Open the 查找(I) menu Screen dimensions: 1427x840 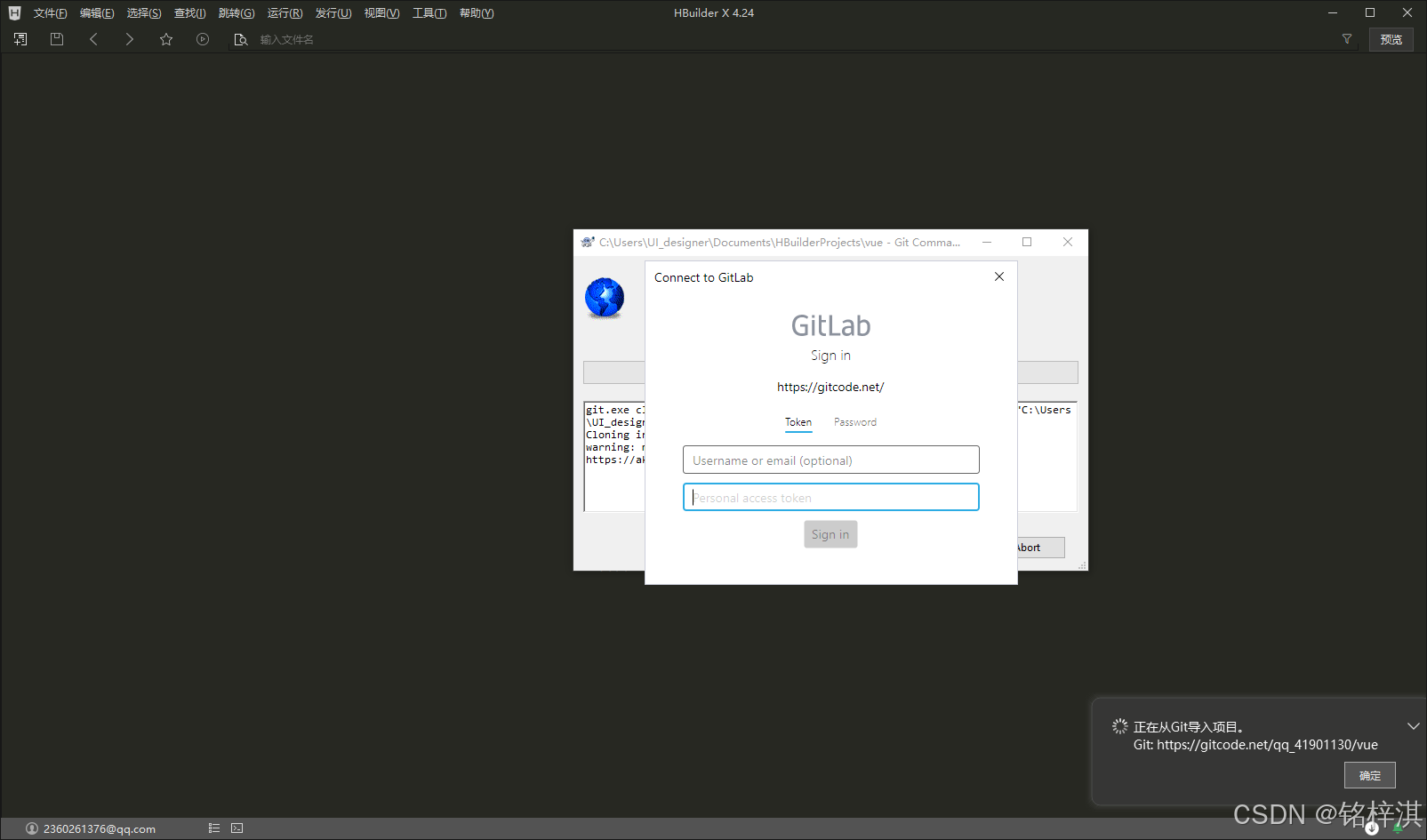[190, 13]
